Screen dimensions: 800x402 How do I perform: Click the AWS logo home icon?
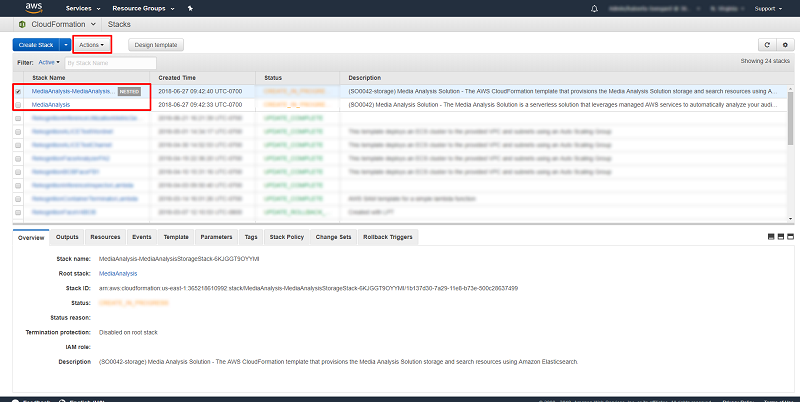click(x=34, y=8)
